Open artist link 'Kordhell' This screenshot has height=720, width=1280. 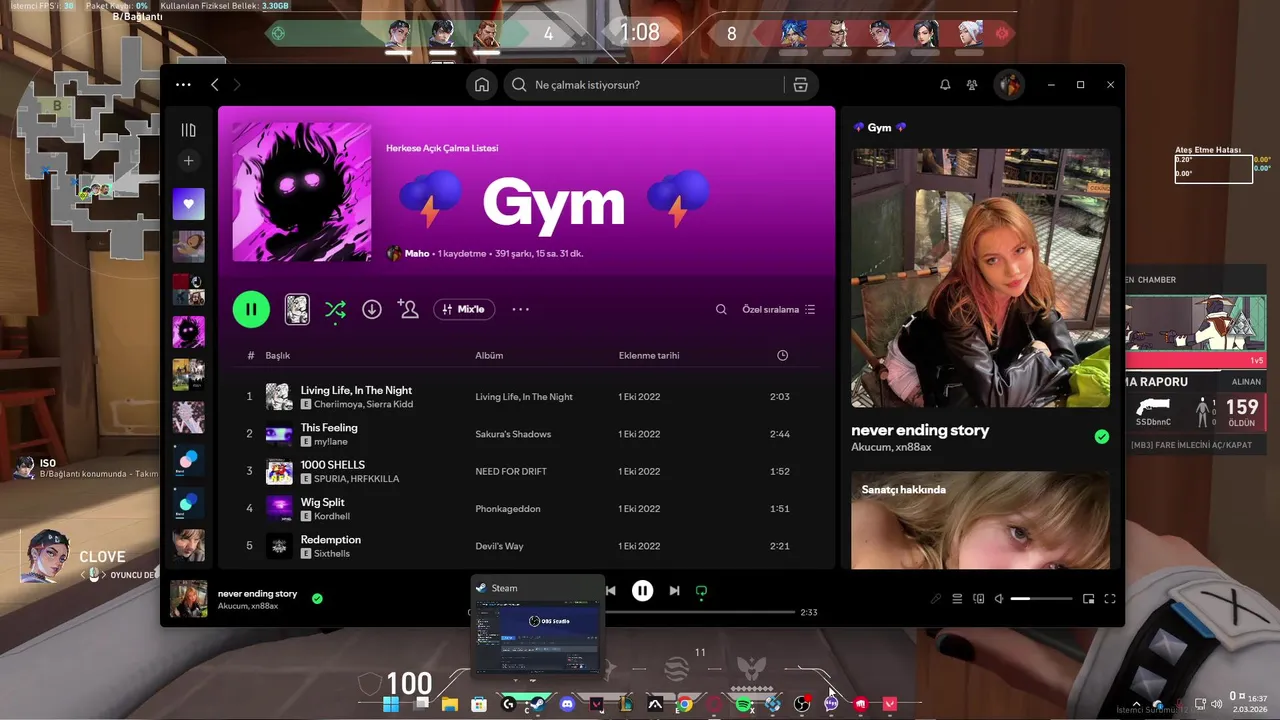[332, 516]
